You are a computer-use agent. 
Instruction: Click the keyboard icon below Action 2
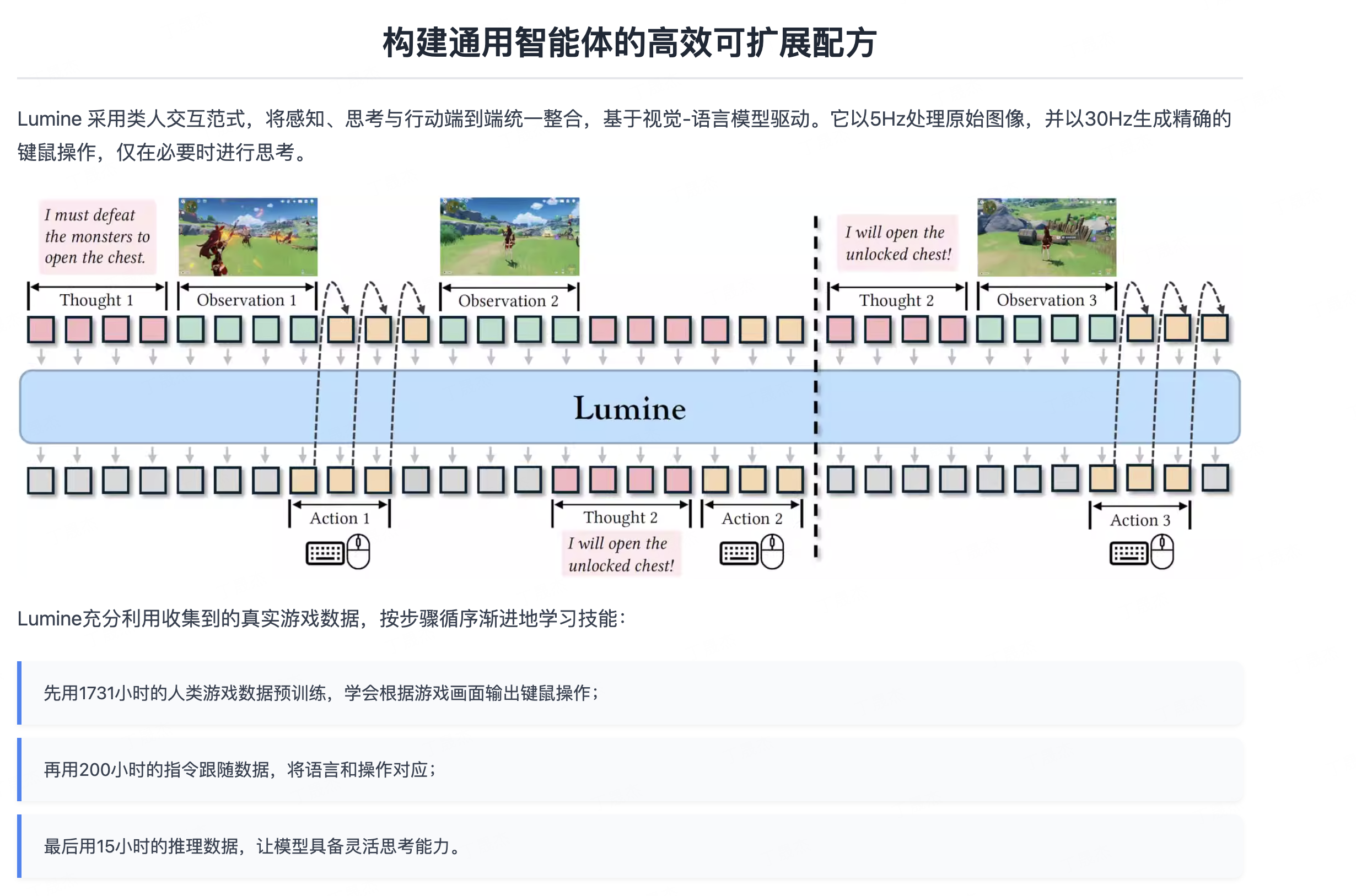(x=738, y=553)
